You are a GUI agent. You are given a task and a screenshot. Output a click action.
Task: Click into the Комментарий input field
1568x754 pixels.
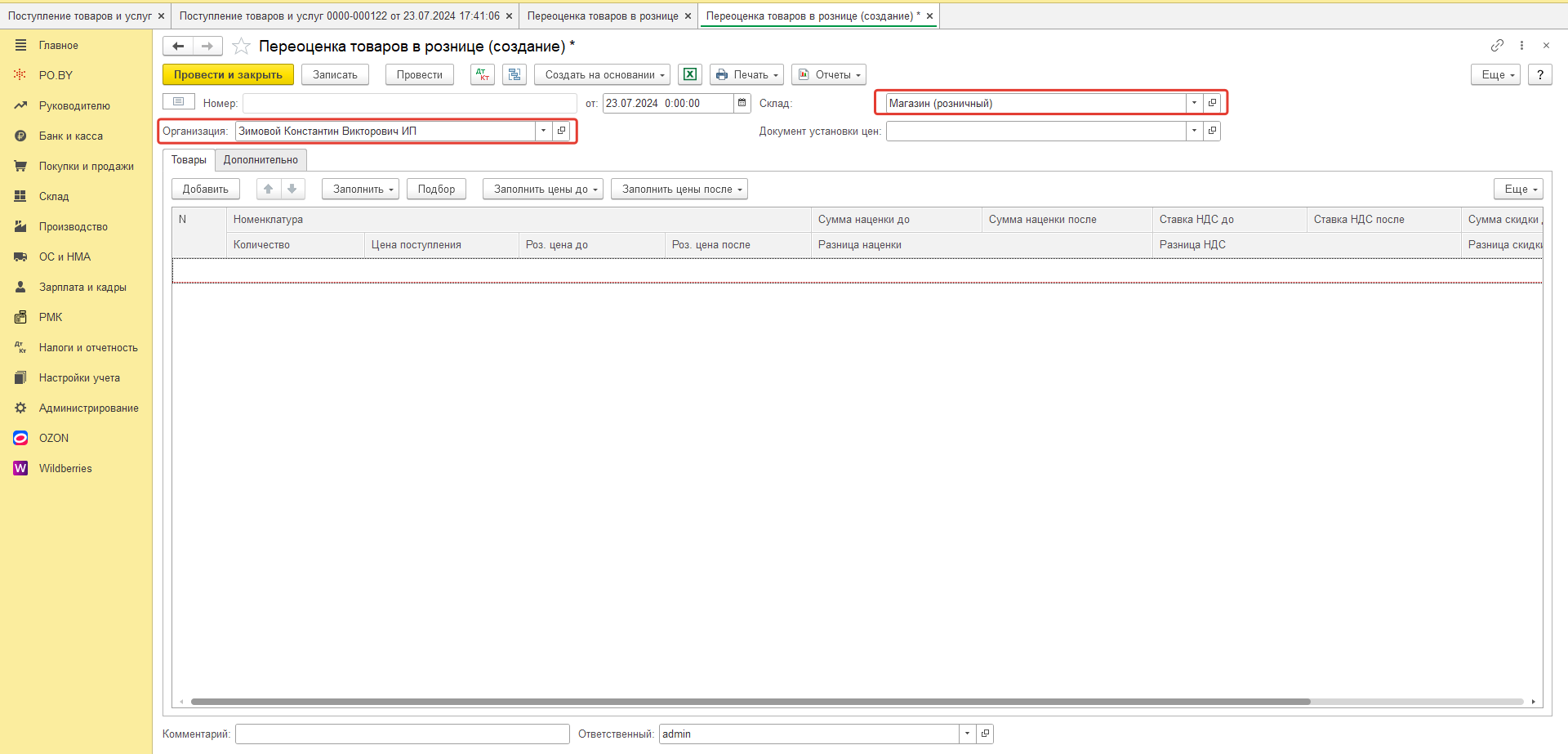coord(402,734)
